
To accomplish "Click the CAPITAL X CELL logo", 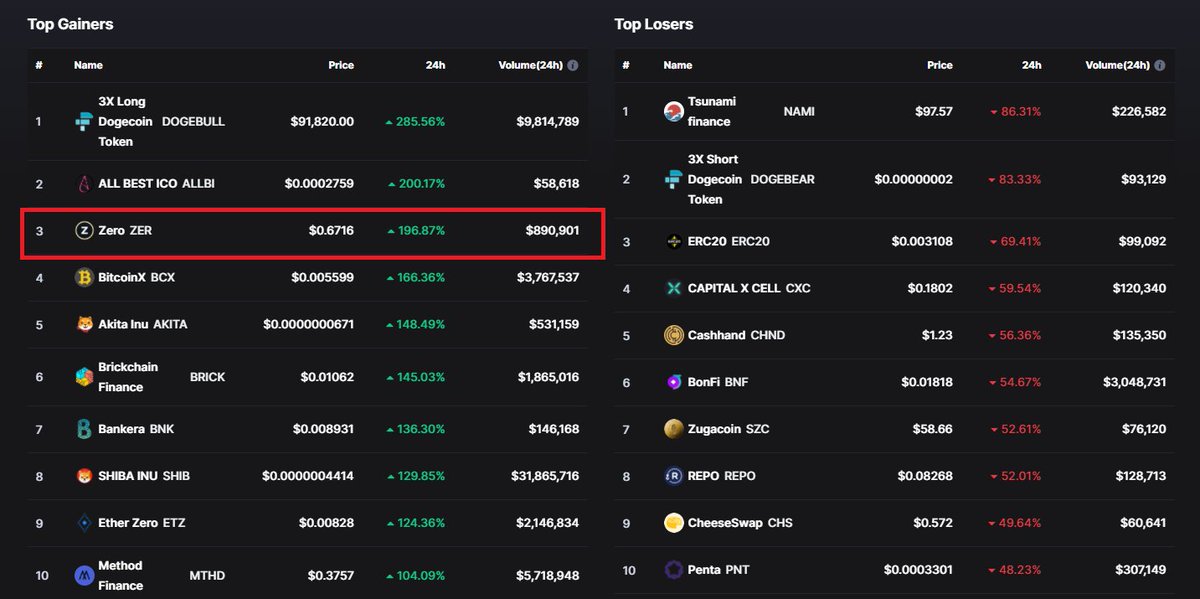I will 672,288.
